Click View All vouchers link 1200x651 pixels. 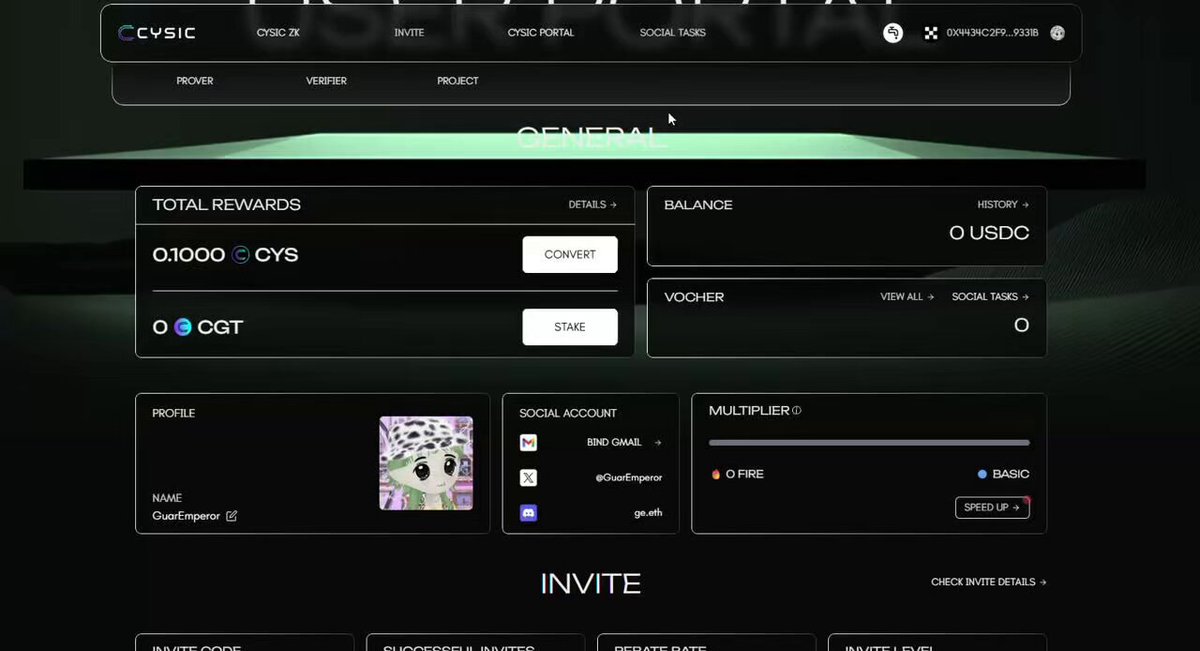[907, 297]
